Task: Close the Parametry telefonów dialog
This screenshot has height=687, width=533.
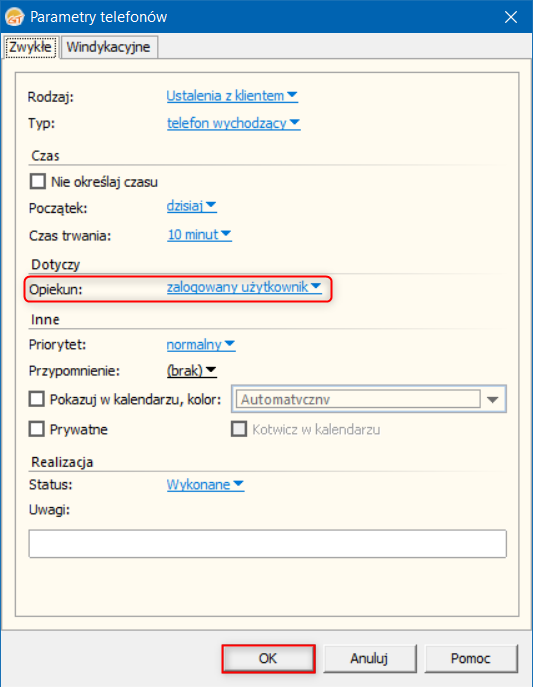Action: click(x=511, y=17)
